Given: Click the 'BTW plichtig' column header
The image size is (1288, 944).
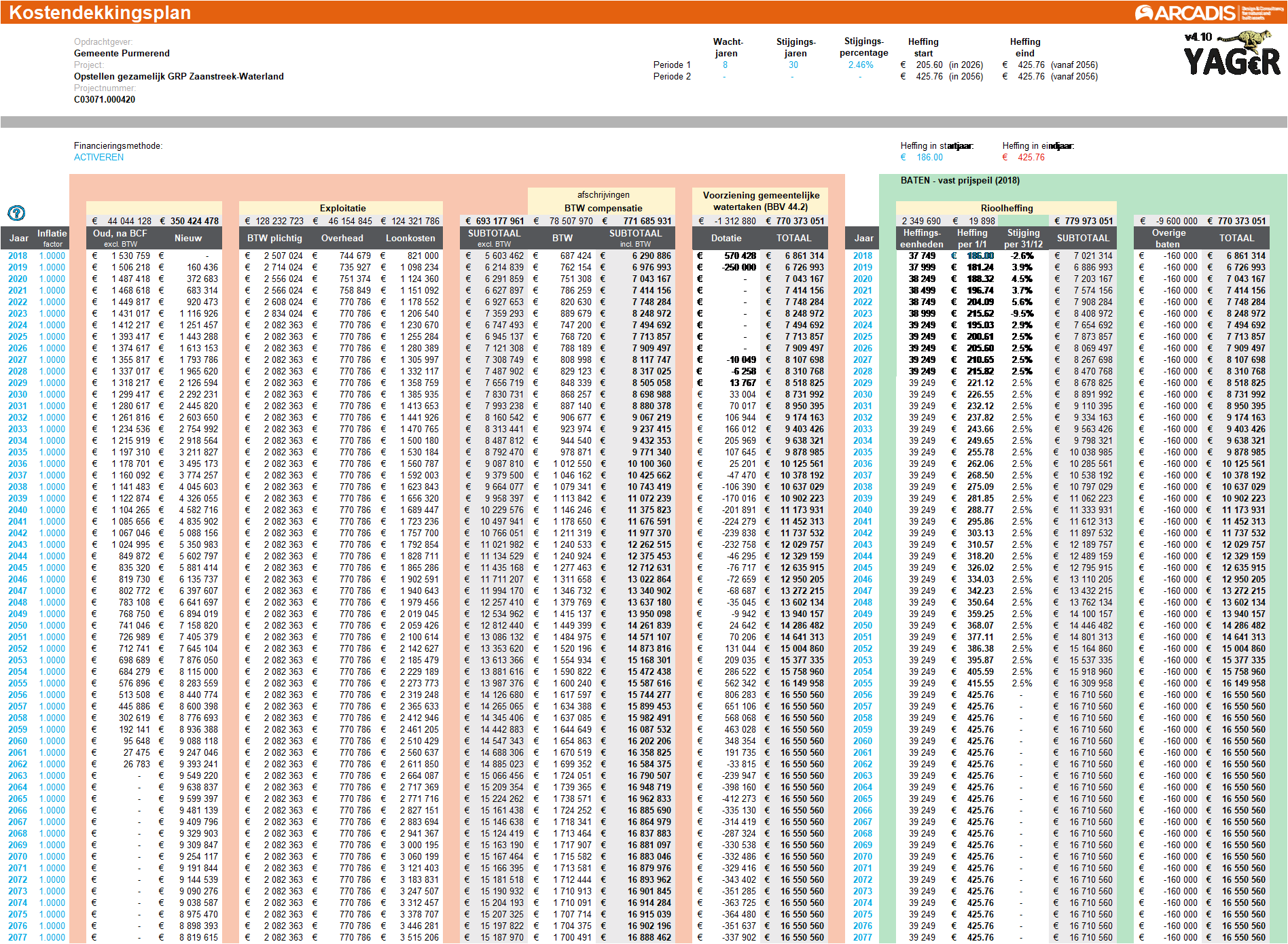Looking at the screenshot, I should pos(274,238).
